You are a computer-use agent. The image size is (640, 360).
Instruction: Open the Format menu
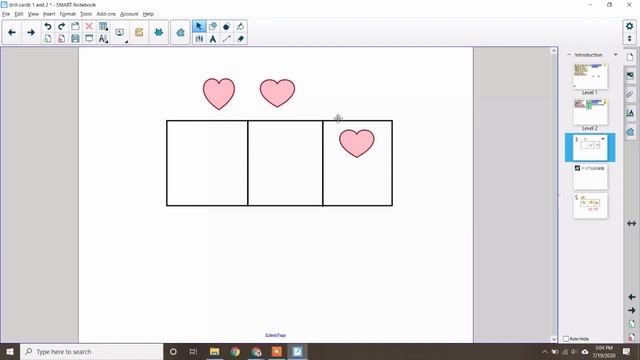[67, 14]
